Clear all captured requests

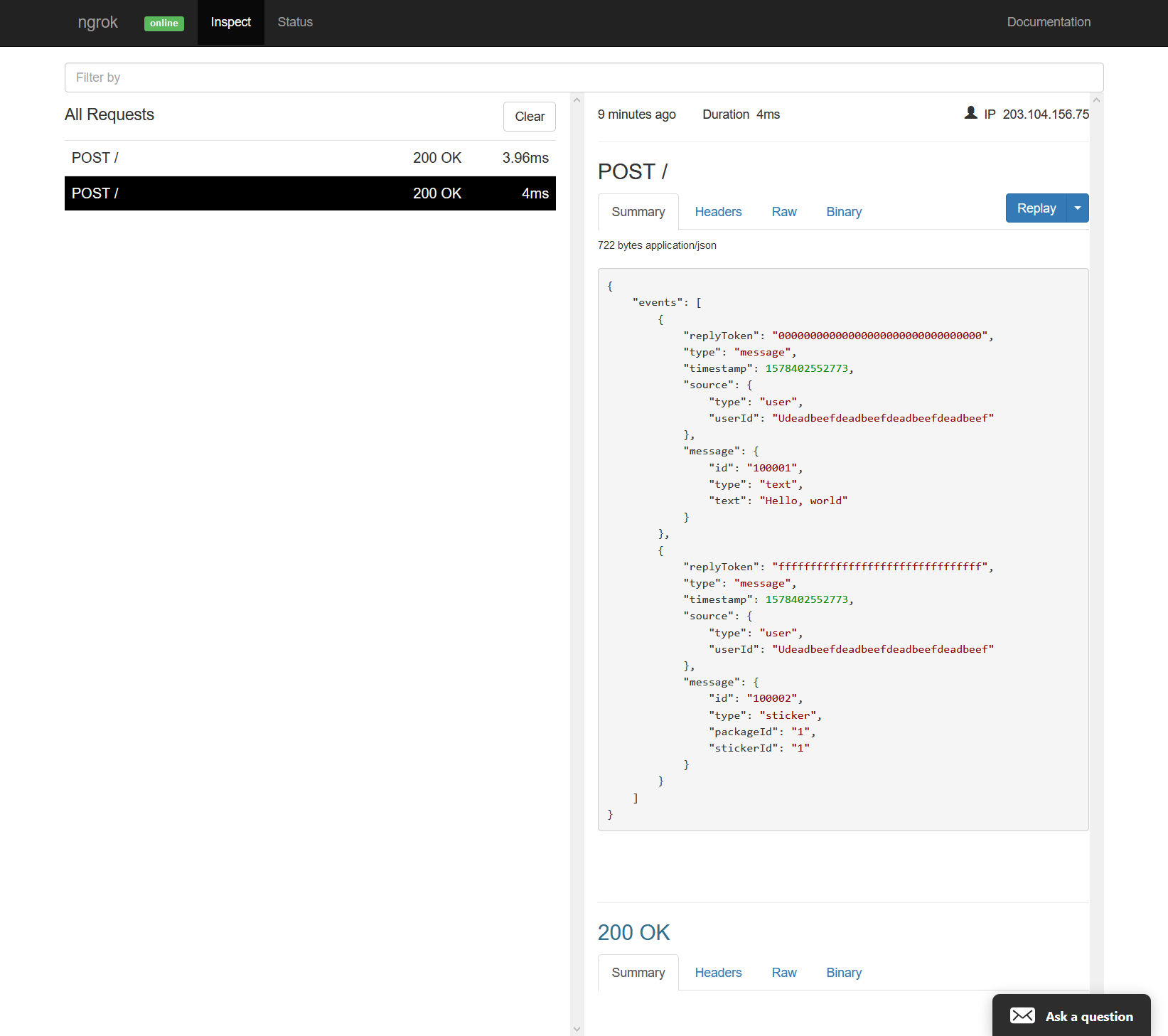[529, 116]
